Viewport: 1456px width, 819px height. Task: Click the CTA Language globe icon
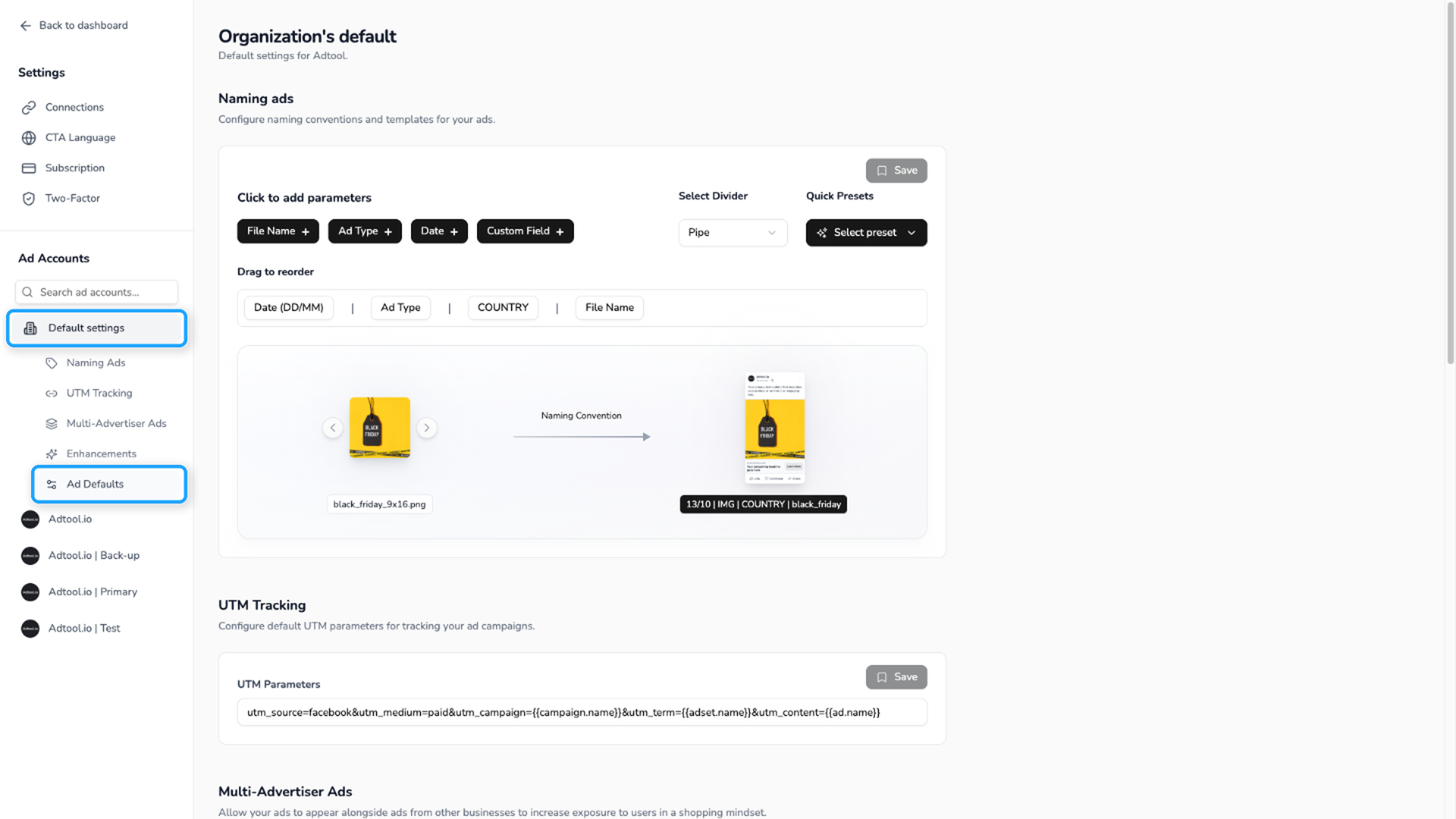pyautogui.click(x=29, y=138)
